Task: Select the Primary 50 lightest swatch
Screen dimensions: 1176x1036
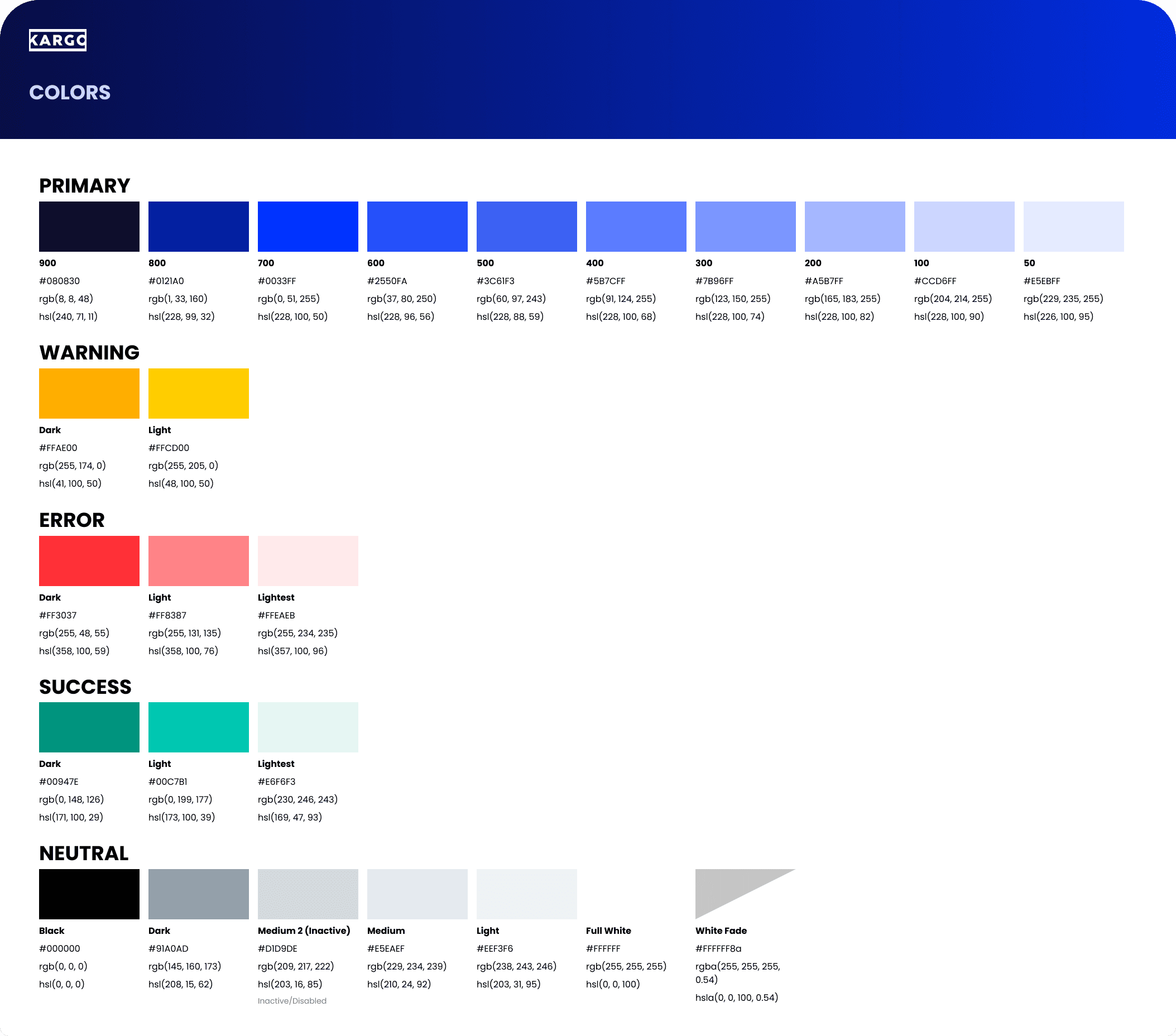Action: tap(1073, 226)
